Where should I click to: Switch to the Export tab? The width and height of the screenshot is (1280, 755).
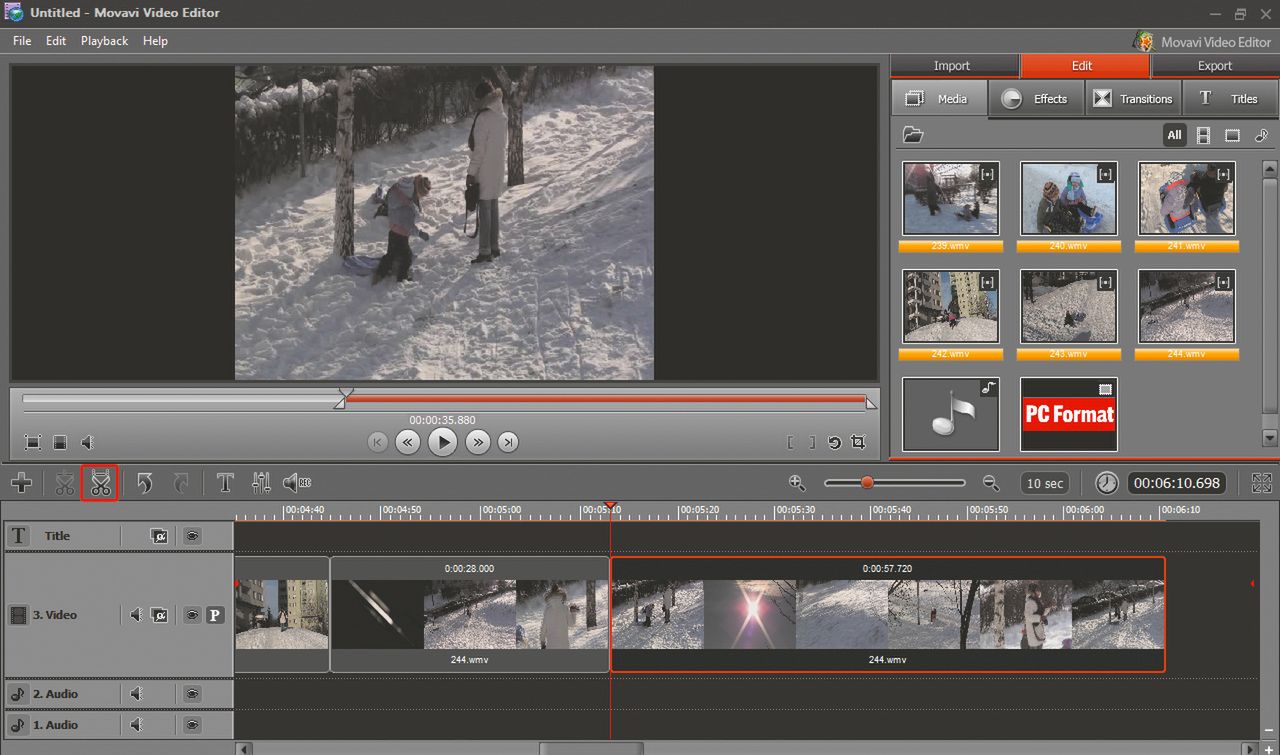[1215, 66]
